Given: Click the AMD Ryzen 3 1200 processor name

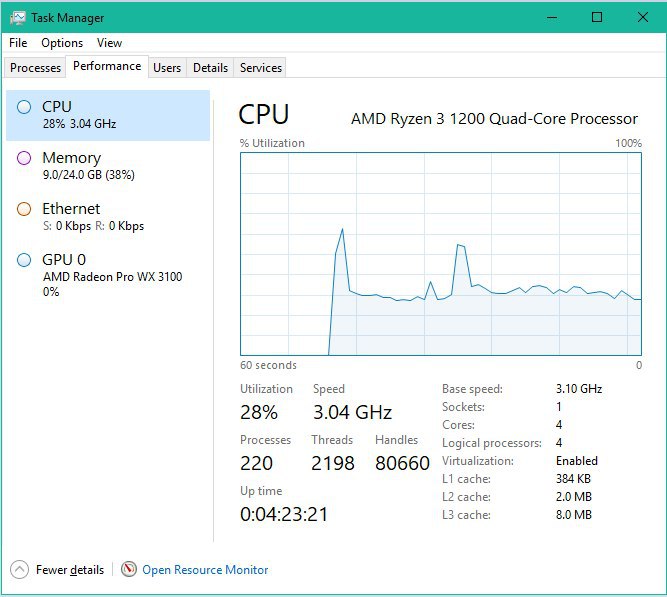Looking at the screenshot, I should click(x=494, y=119).
